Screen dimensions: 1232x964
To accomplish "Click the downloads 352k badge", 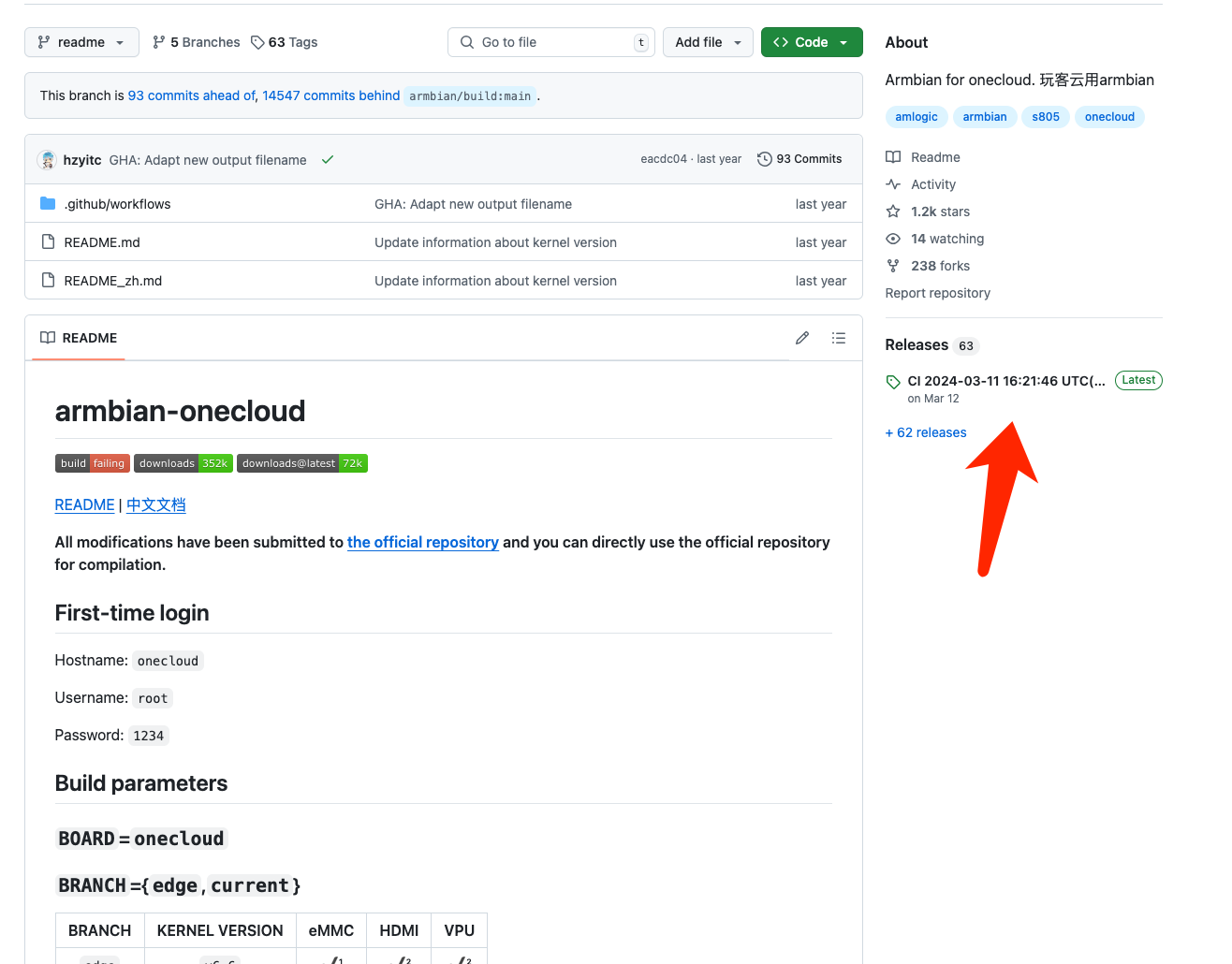I will 183,463.
